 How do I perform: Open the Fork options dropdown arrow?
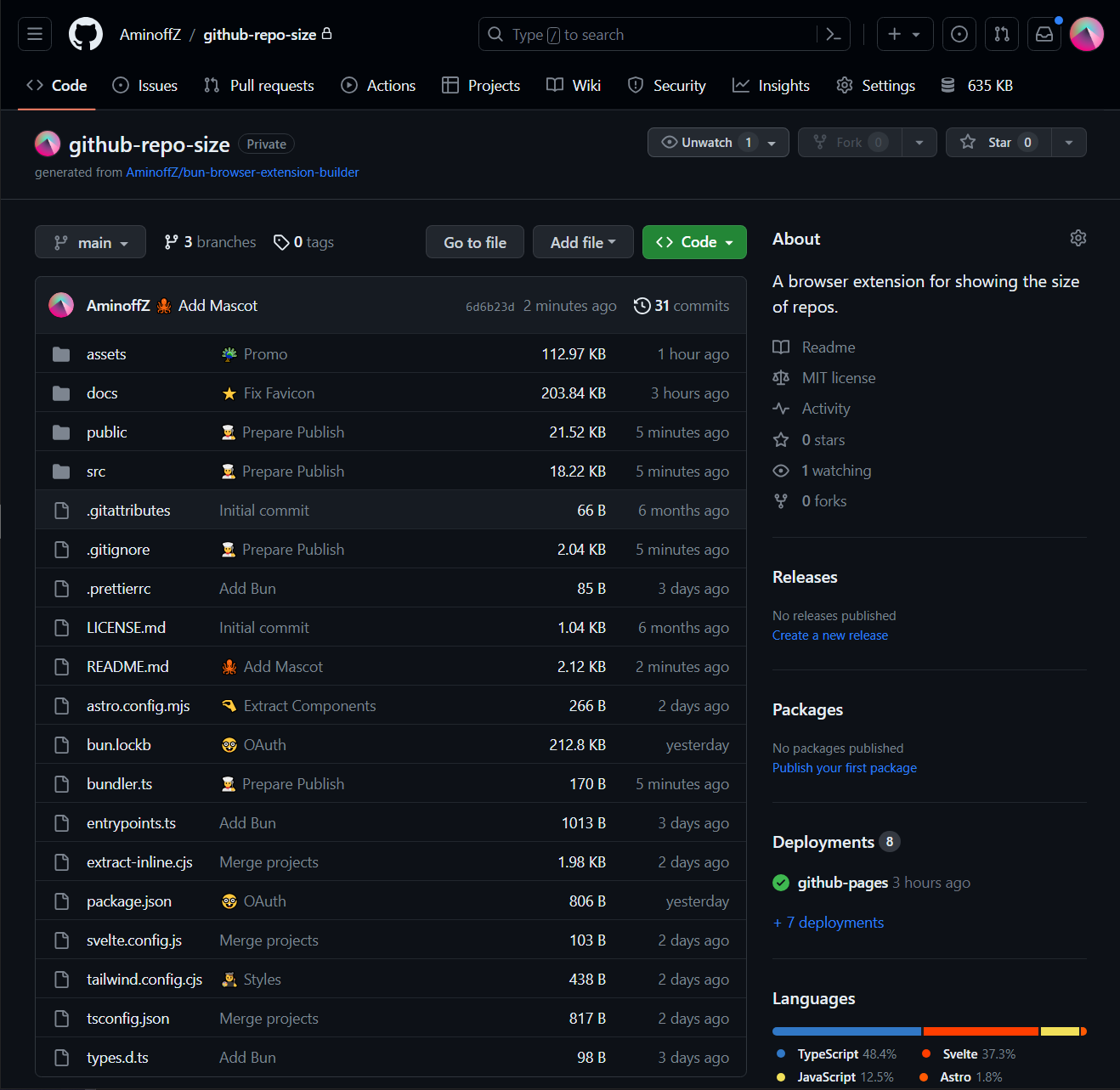(x=919, y=142)
